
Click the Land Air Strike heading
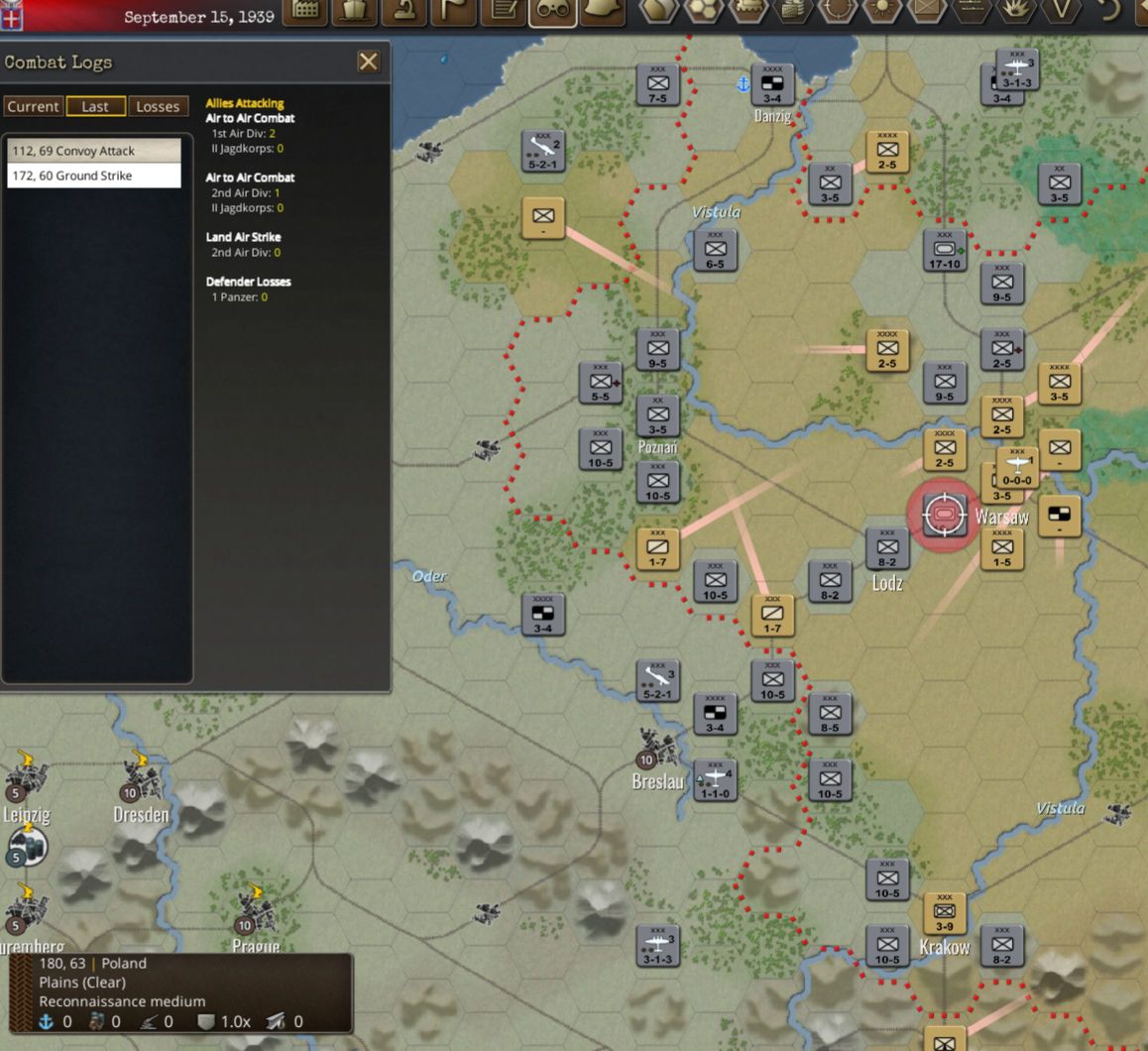click(x=243, y=237)
